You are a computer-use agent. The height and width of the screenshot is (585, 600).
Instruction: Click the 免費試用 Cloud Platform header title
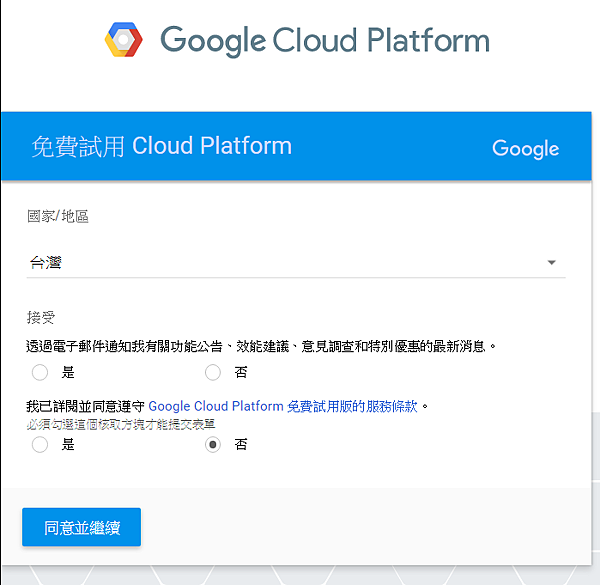click(x=161, y=146)
